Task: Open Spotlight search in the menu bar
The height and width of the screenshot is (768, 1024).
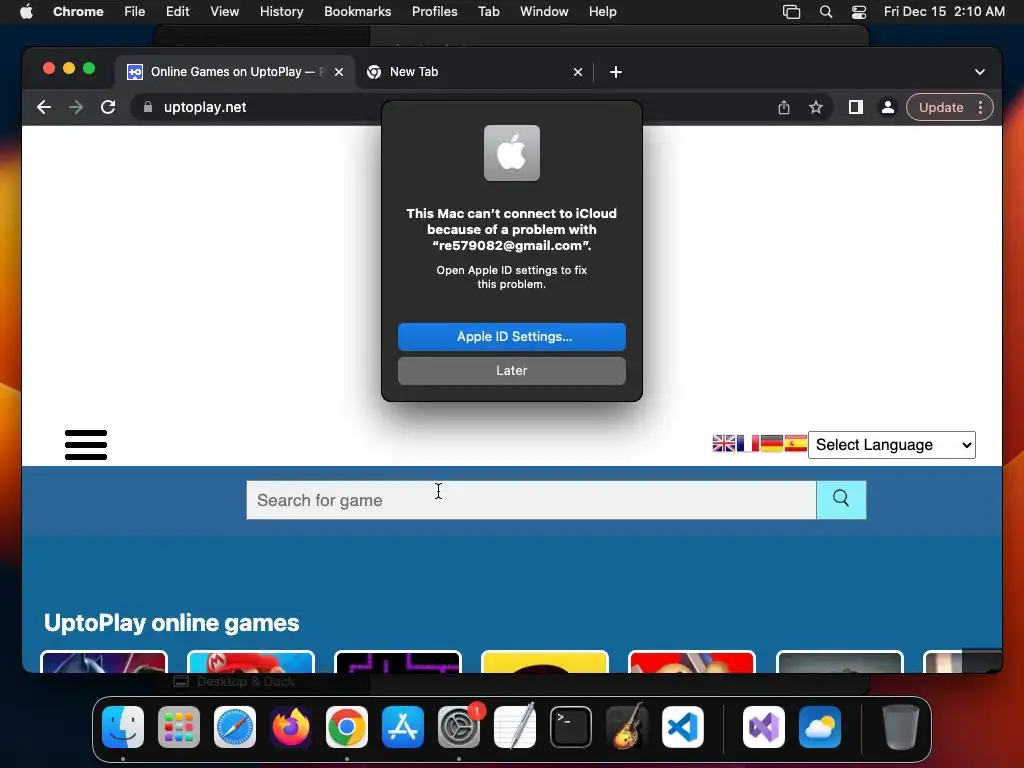Action: coord(825,12)
